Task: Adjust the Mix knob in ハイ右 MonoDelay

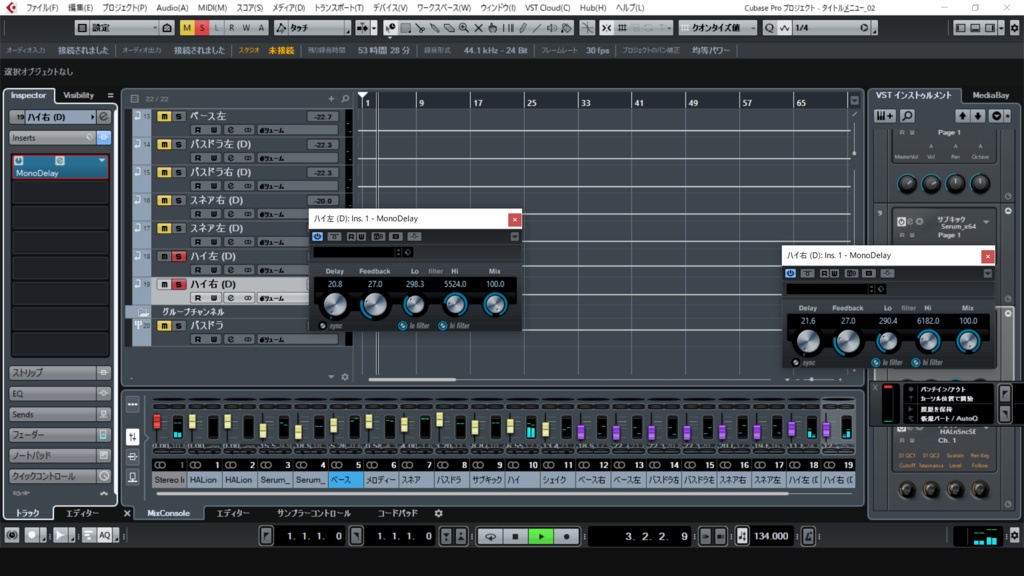Action: point(968,341)
